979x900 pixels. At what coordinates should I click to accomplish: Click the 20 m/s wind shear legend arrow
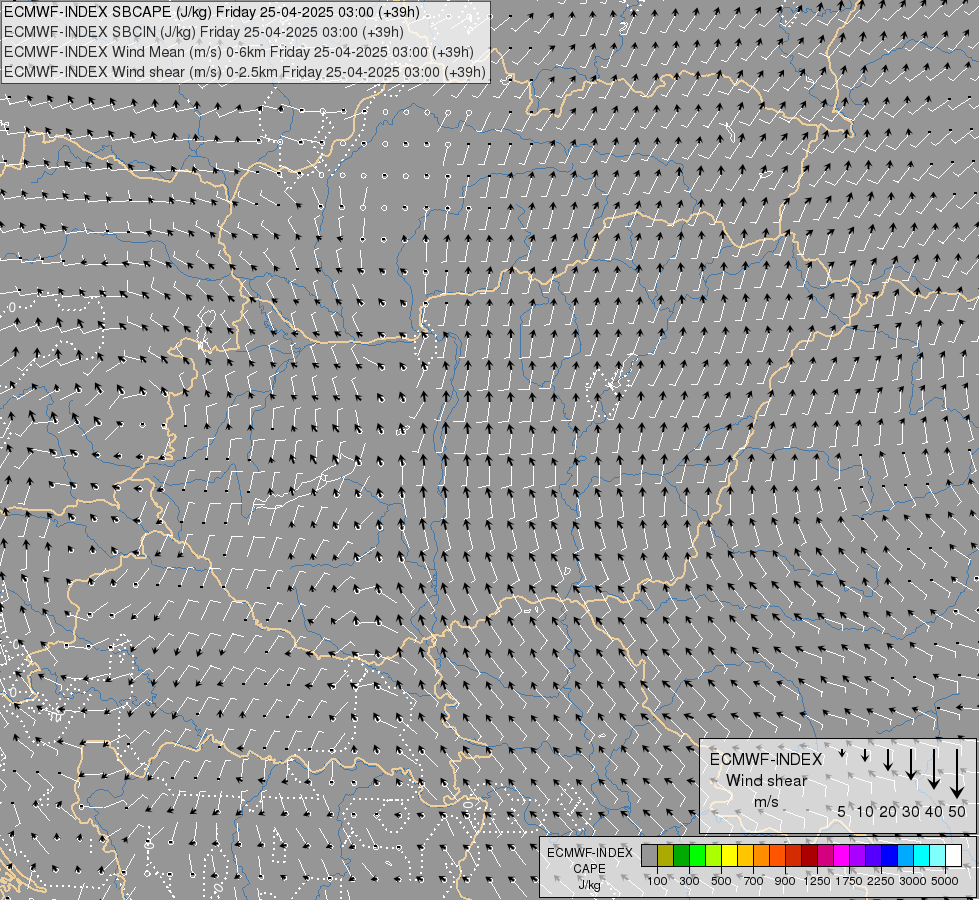pyautogui.click(x=888, y=759)
